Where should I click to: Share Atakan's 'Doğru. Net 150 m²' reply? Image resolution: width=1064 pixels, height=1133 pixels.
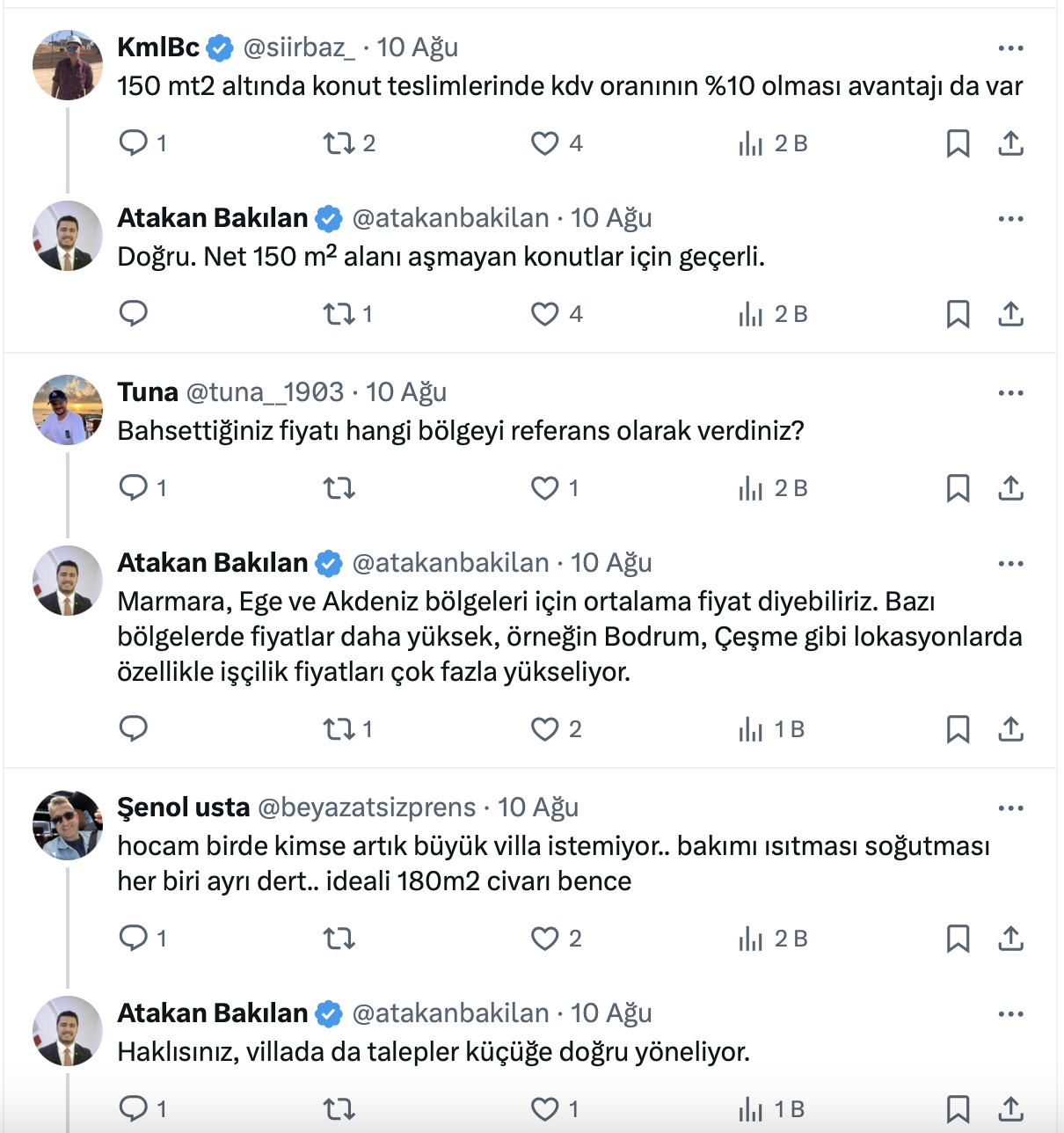tap(1011, 314)
